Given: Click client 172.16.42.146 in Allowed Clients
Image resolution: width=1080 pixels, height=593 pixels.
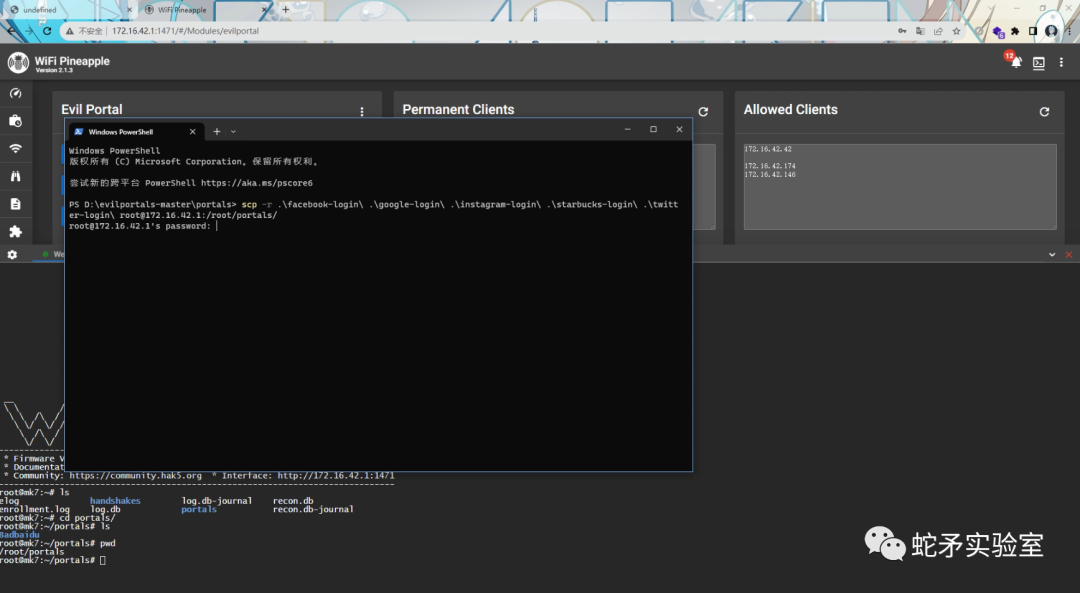Looking at the screenshot, I should [x=770, y=175].
